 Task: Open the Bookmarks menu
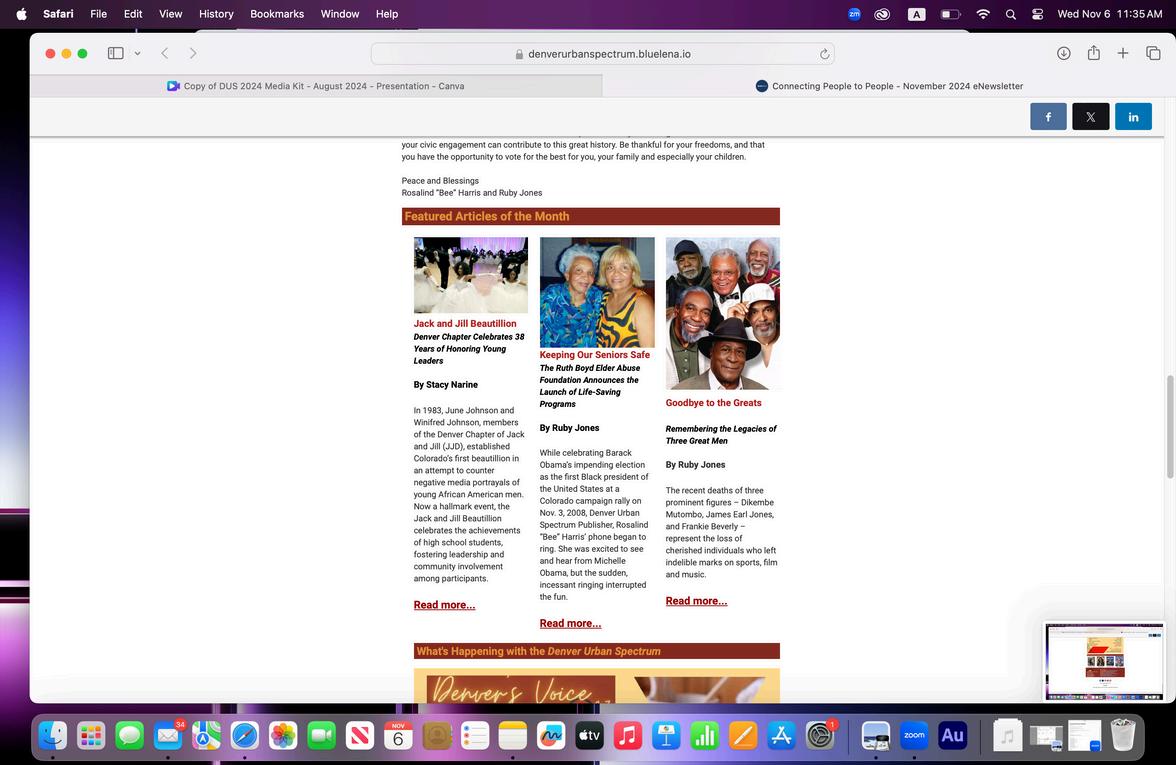tap(277, 14)
